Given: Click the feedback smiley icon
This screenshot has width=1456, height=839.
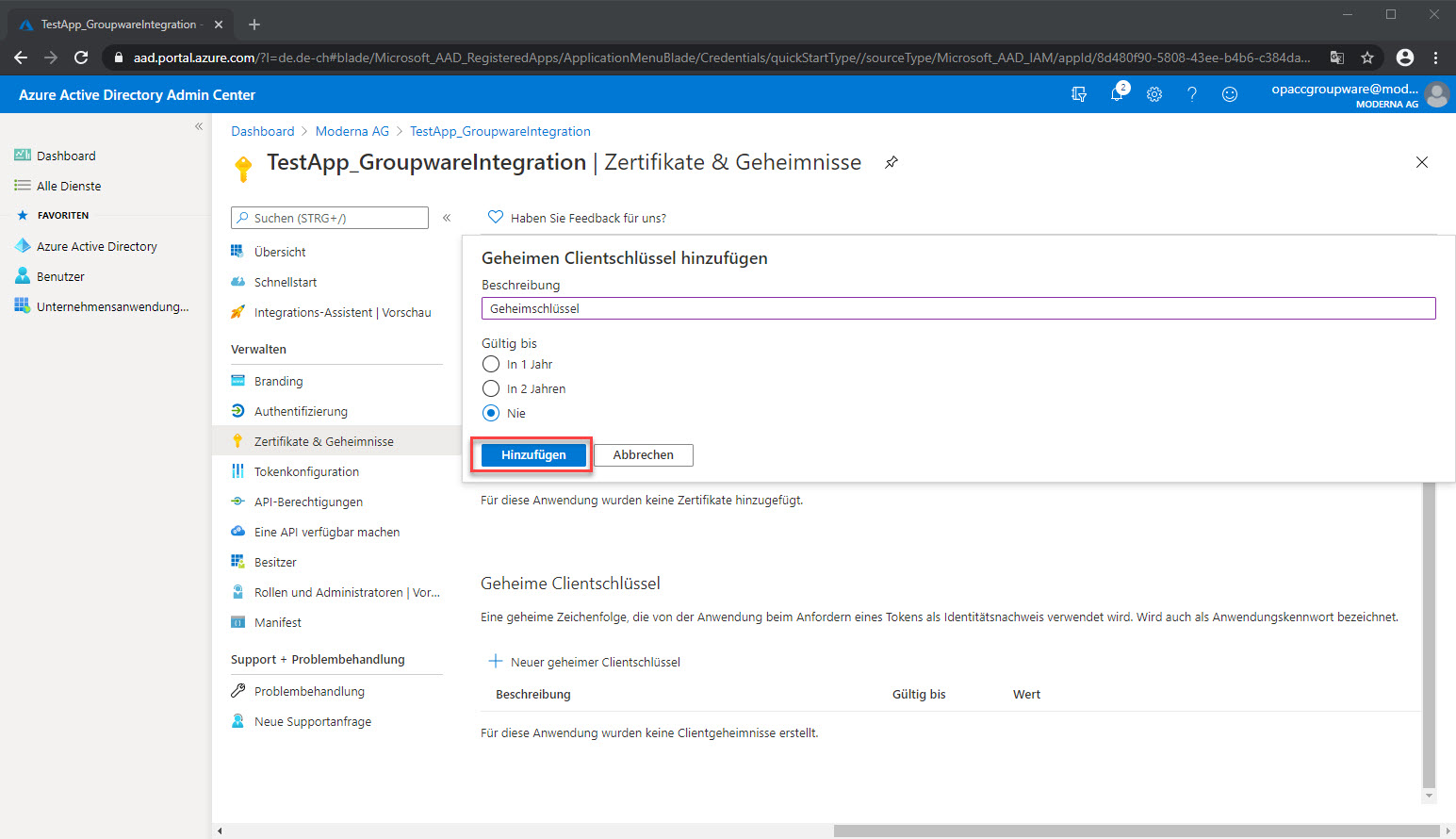Looking at the screenshot, I should coord(1230,94).
